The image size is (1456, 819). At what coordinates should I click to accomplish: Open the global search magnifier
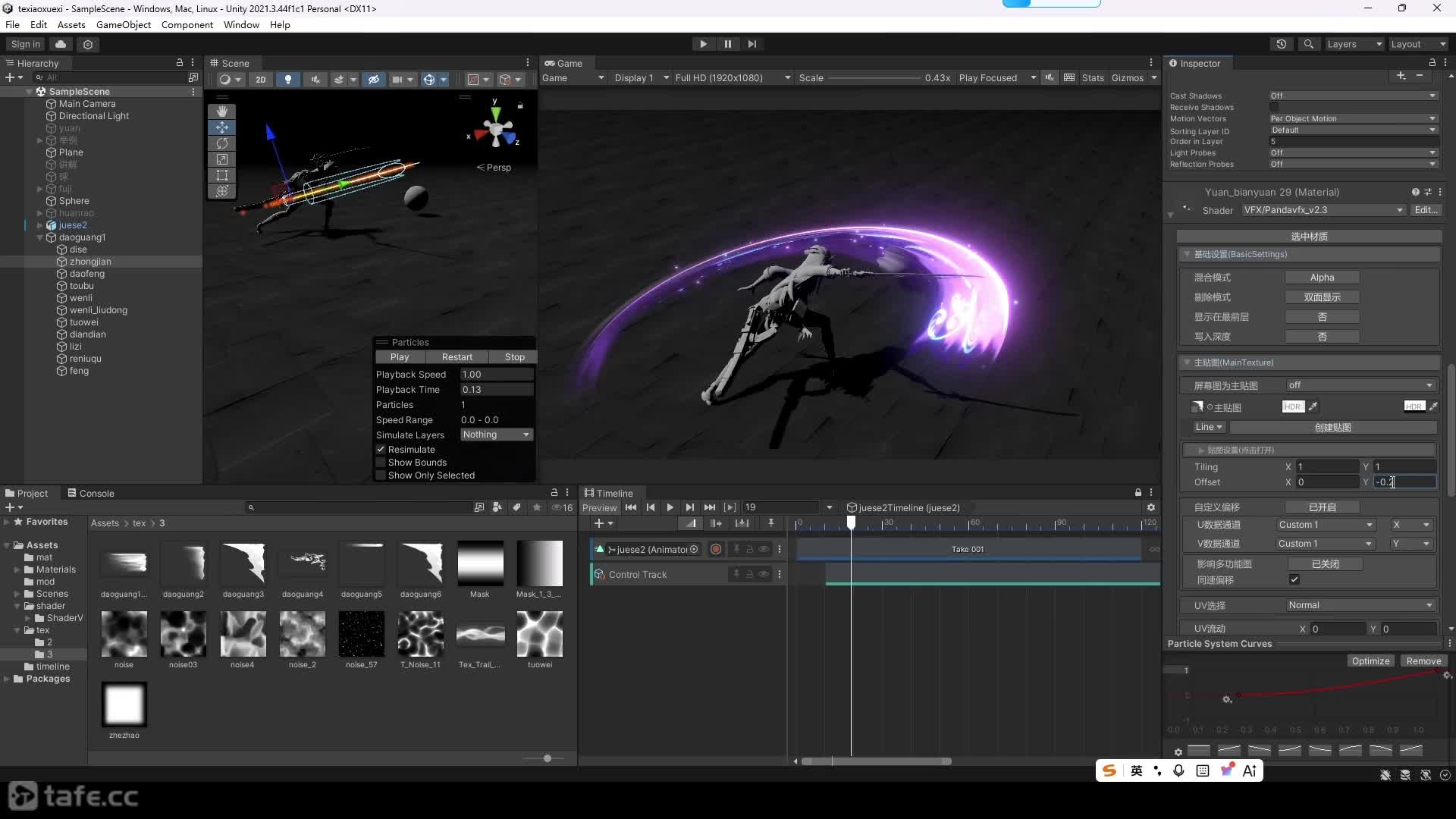point(1308,44)
